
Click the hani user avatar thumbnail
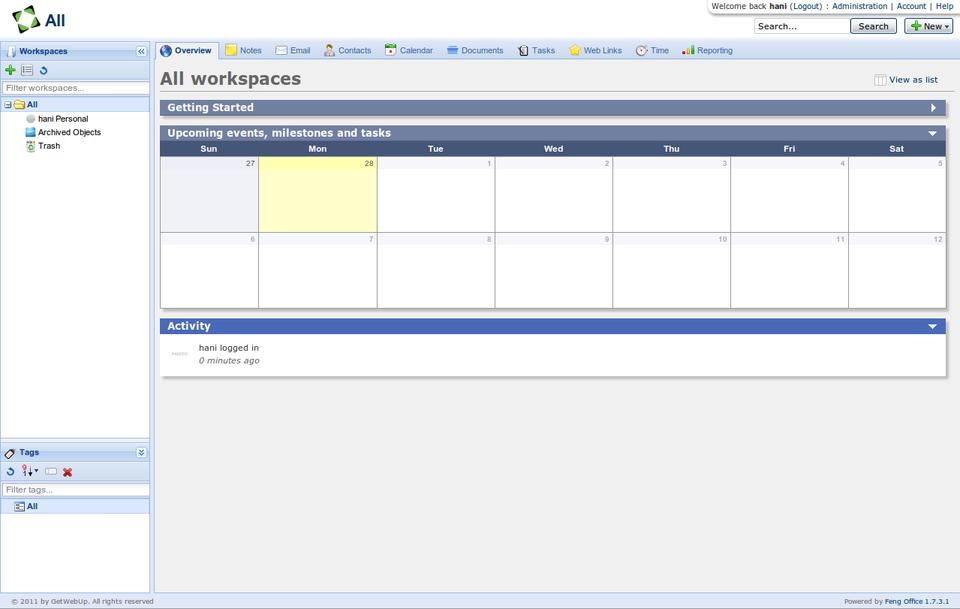(x=179, y=354)
